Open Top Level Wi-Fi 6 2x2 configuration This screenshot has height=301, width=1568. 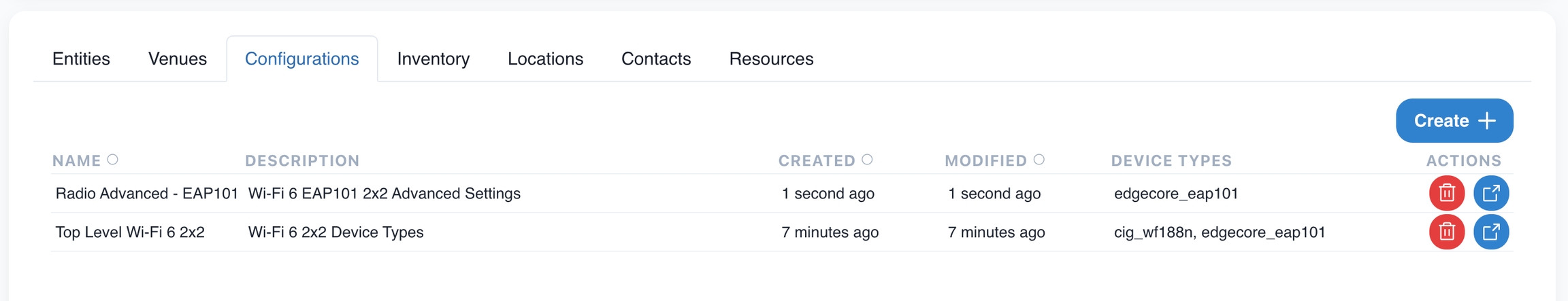1490,232
